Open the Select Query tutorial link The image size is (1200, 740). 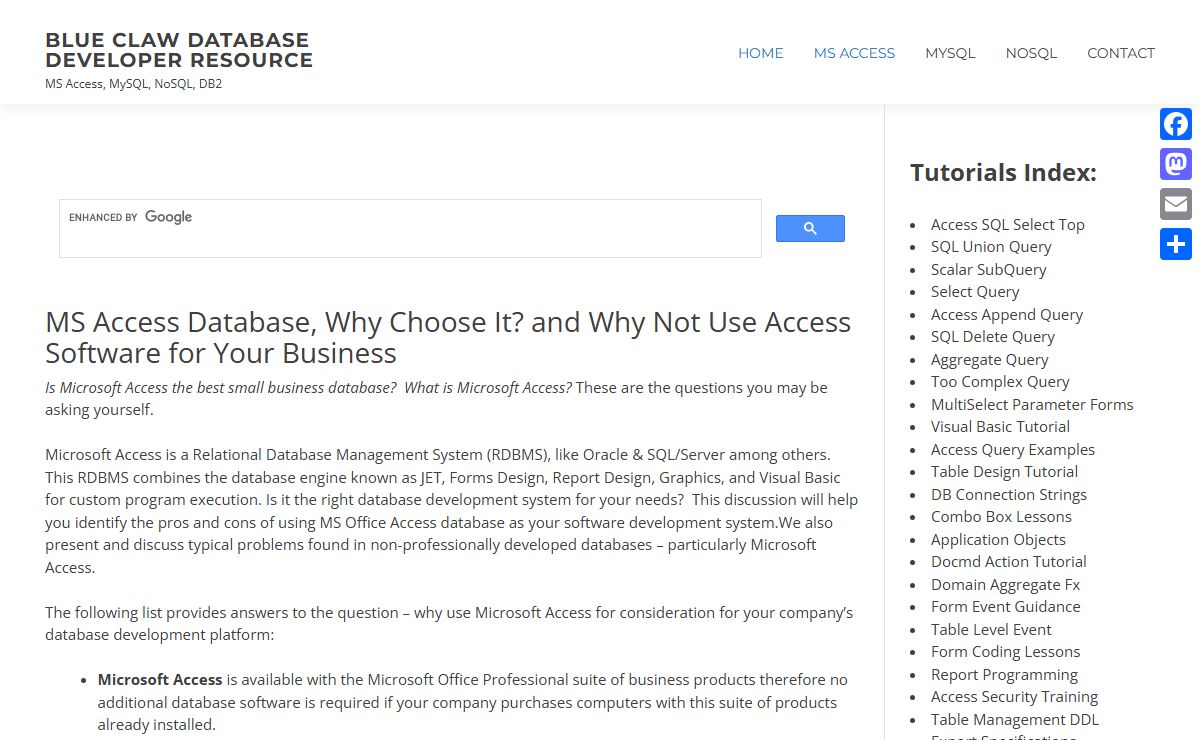click(x=975, y=292)
